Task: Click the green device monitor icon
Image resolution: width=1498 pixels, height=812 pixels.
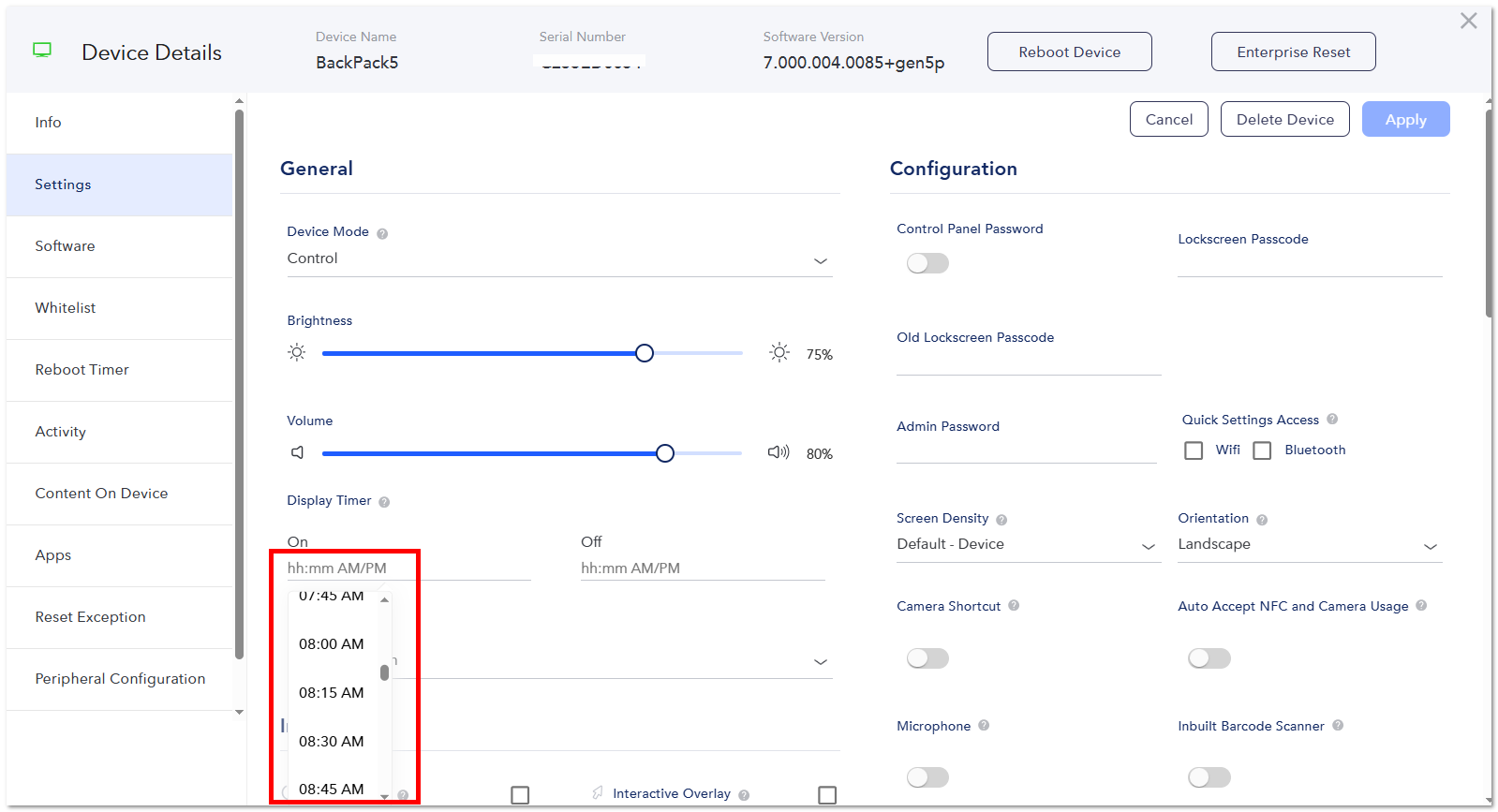Action: tap(42, 50)
